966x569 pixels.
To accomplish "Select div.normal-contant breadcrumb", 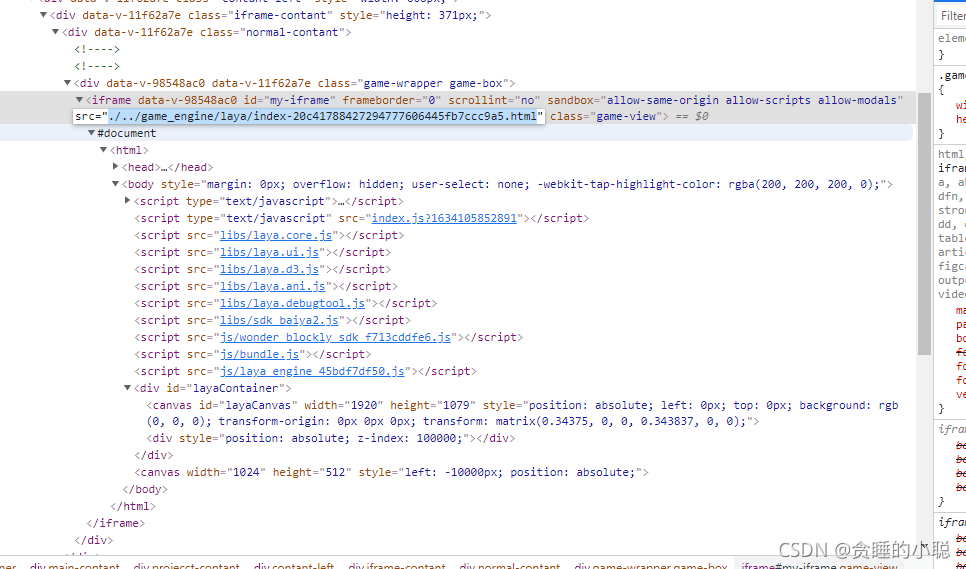I will (509, 565).
